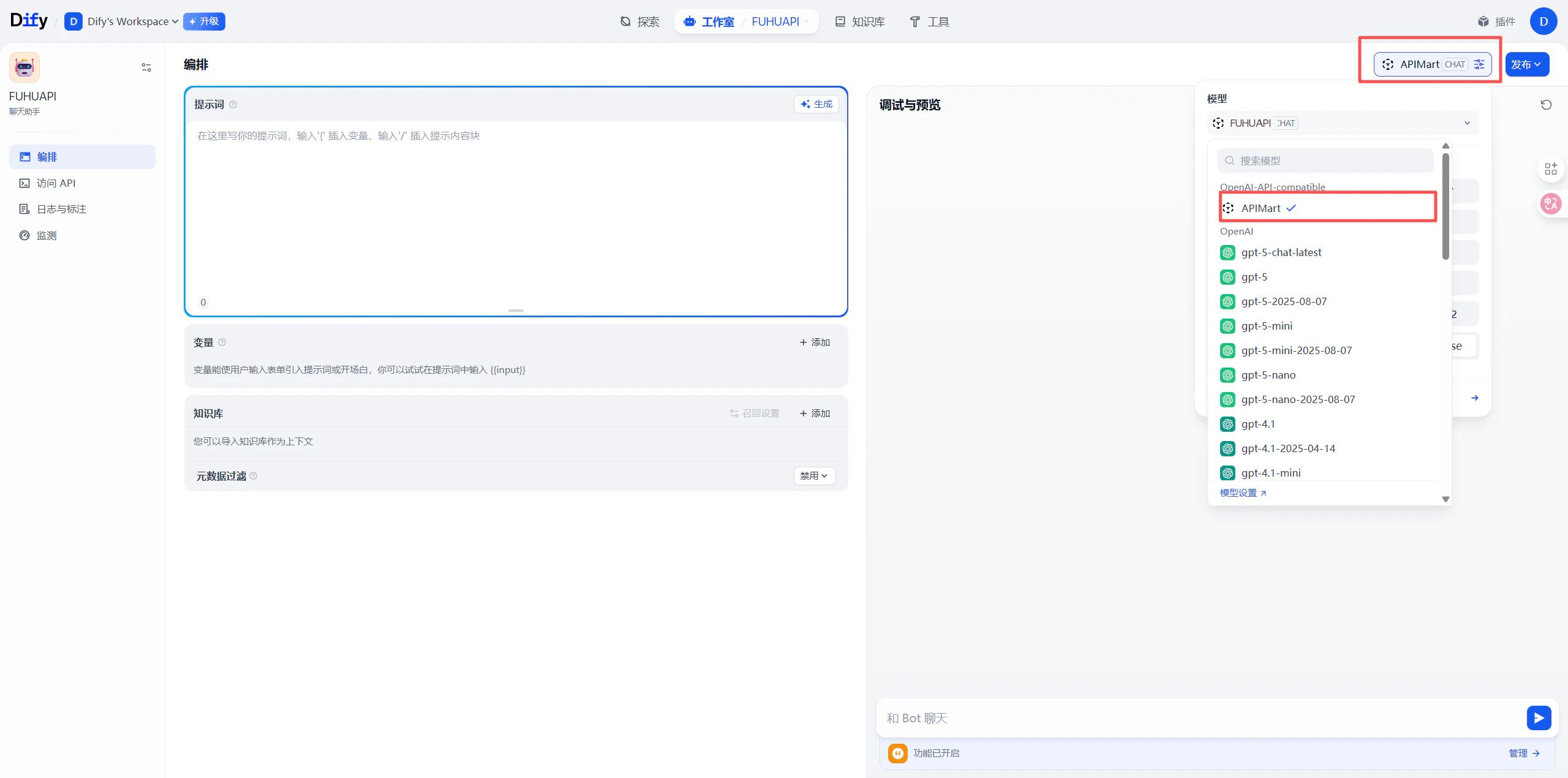Open the 知识库 tab

point(860,21)
